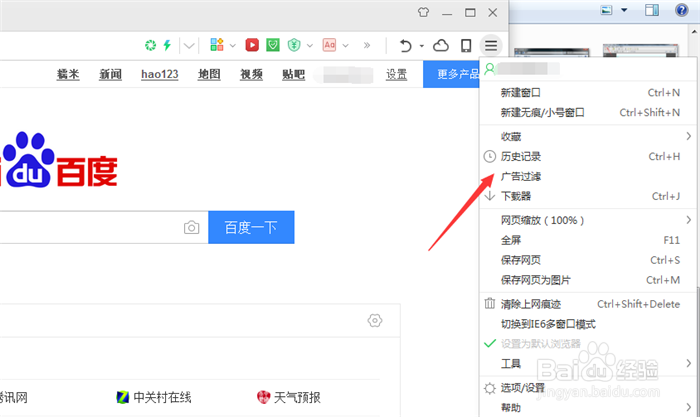Screen dimensions: 700x417
Task: Click the 百度一下 search button
Action: pos(251,227)
